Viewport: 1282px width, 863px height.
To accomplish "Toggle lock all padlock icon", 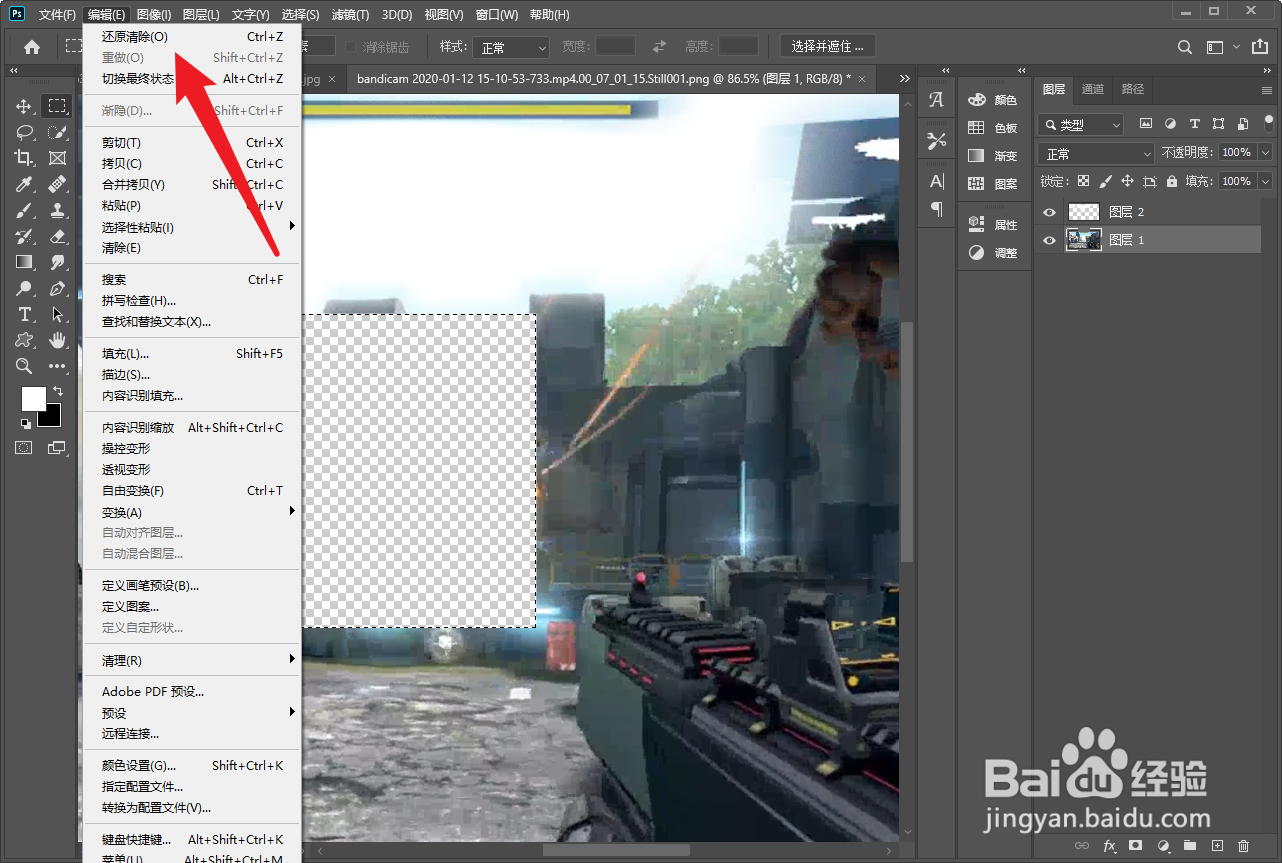I will click(1171, 182).
